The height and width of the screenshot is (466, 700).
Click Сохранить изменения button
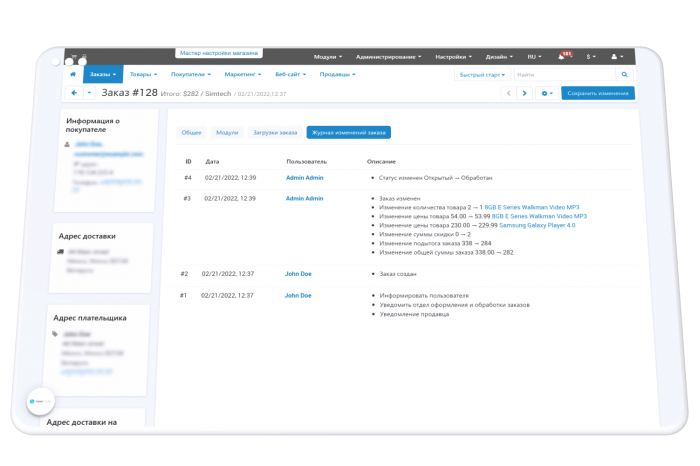coord(598,93)
